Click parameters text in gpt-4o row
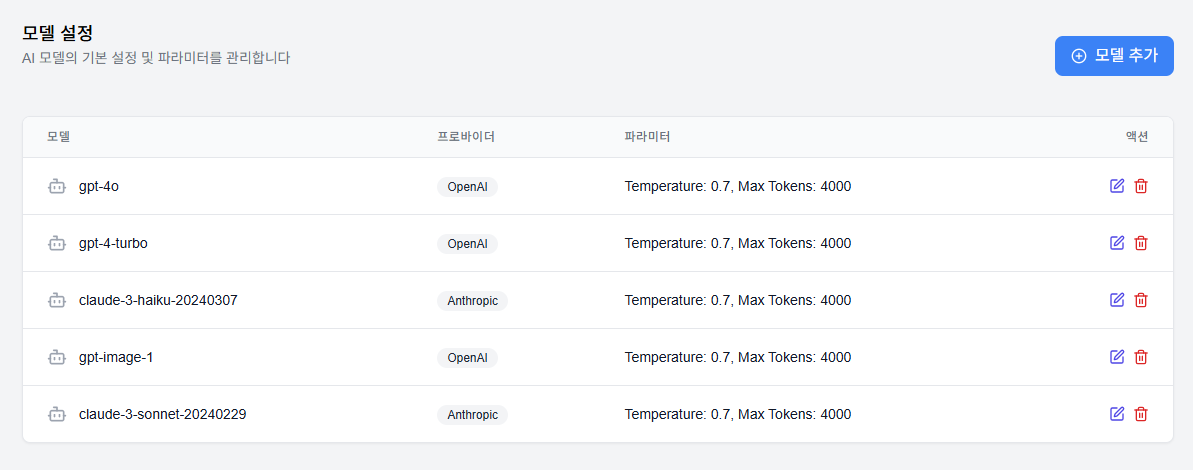Viewport: 1193px width, 470px height. click(x=738, y=186)
